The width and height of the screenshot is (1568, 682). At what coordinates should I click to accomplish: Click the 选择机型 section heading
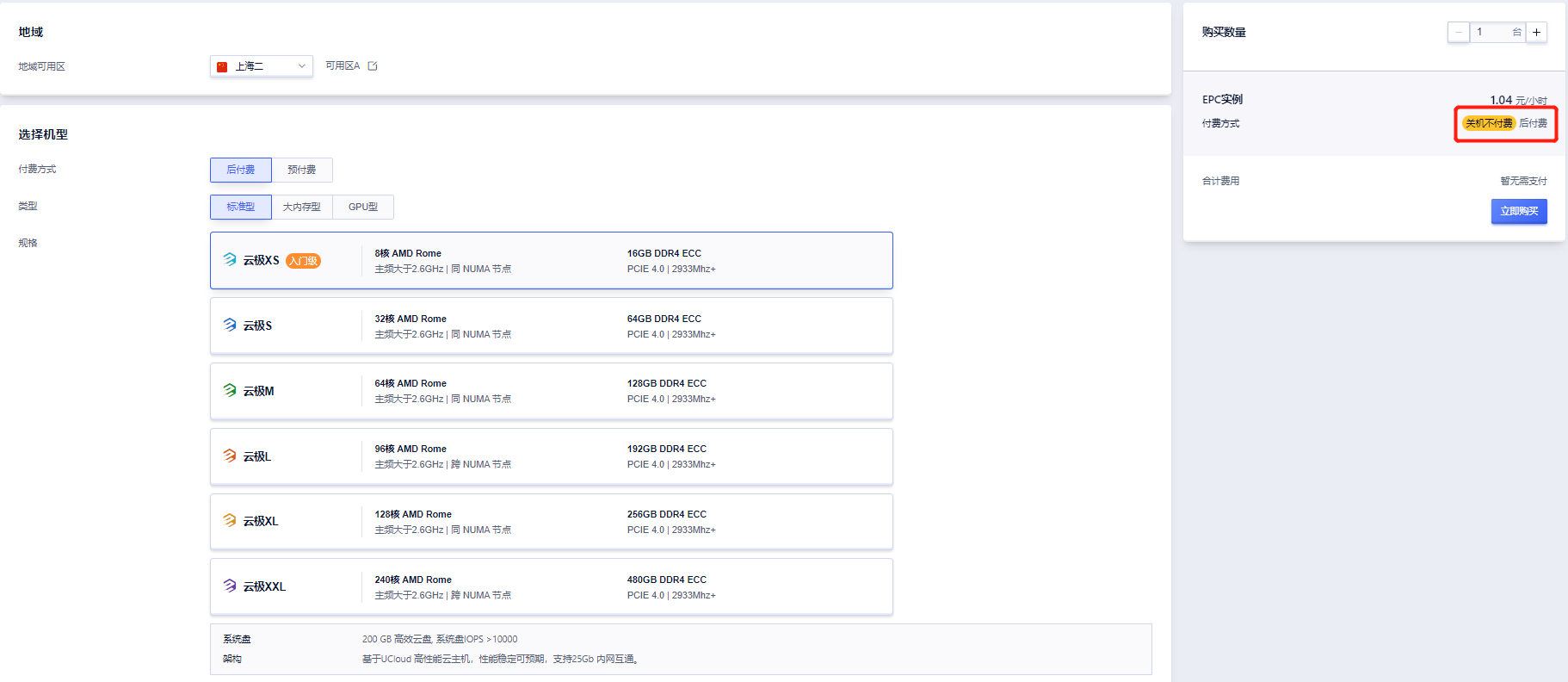pyautogui.click(x=43, y=134)
